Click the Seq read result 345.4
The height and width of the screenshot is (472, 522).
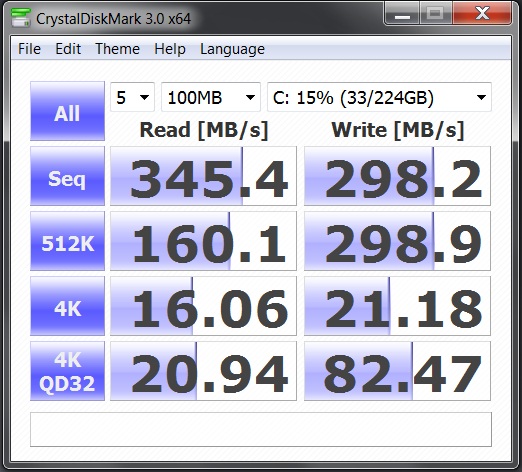[x=203, y=176]
